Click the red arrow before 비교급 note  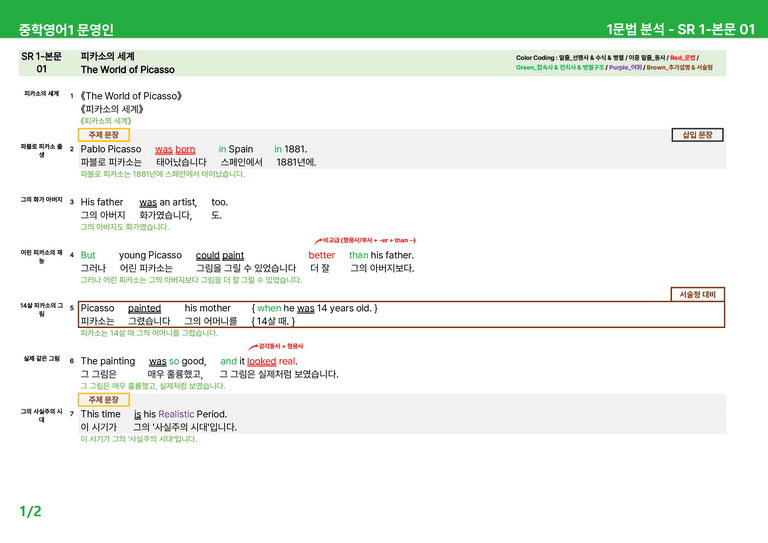click(318, 241)
